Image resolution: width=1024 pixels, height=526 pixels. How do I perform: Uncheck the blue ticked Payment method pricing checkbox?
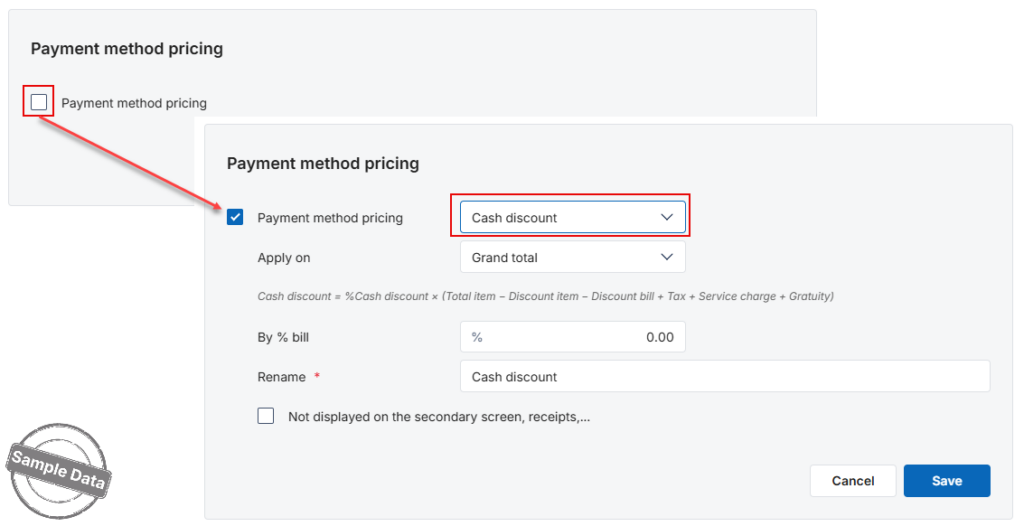(x=235, y=217)
